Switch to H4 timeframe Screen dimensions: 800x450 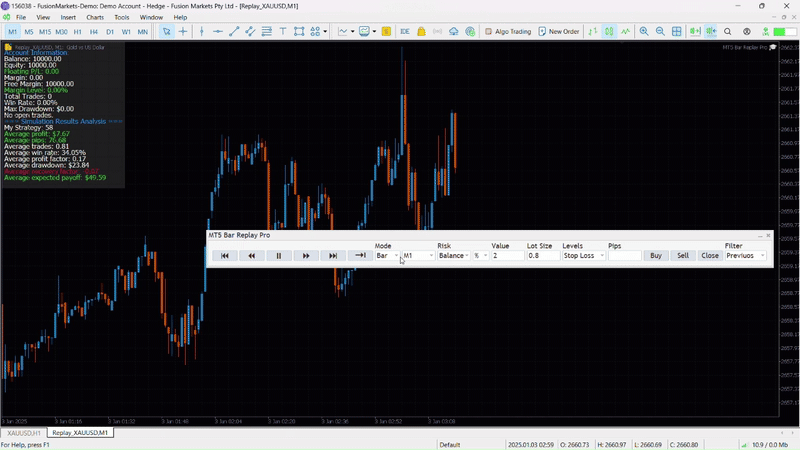coord(94,32)
